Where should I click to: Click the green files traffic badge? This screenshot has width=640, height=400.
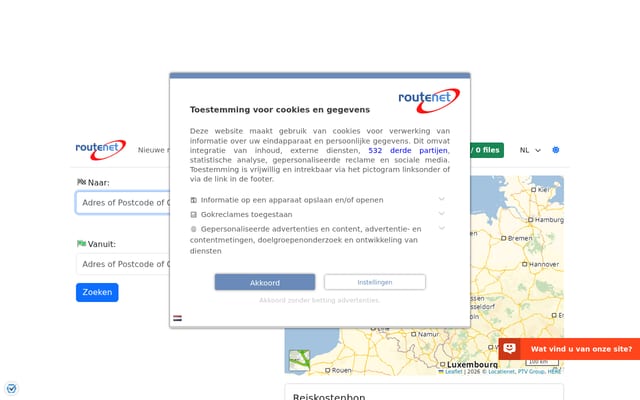tap(487, 150)
